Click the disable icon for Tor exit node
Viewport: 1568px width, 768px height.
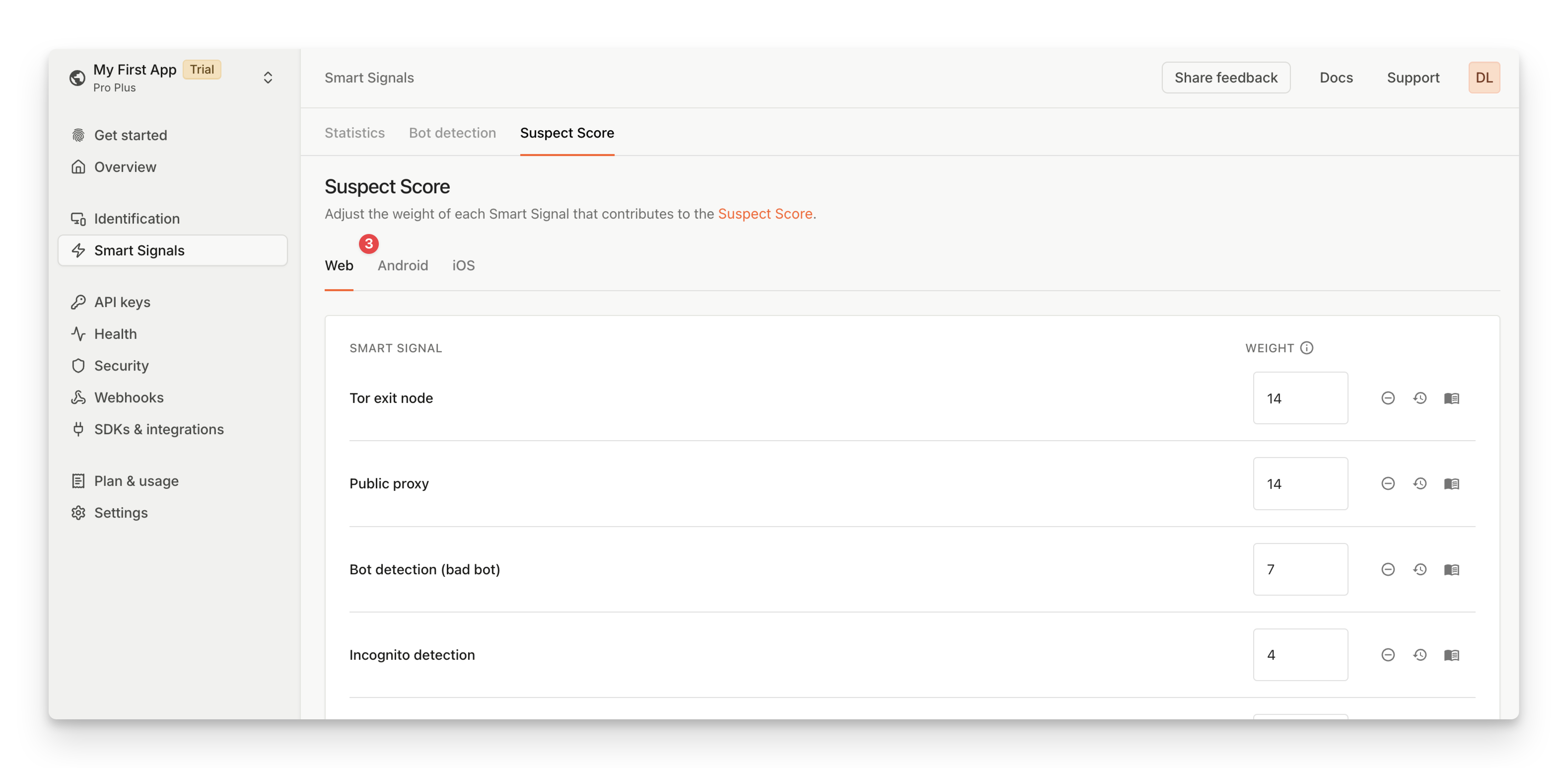click(x=1387, y=398)
